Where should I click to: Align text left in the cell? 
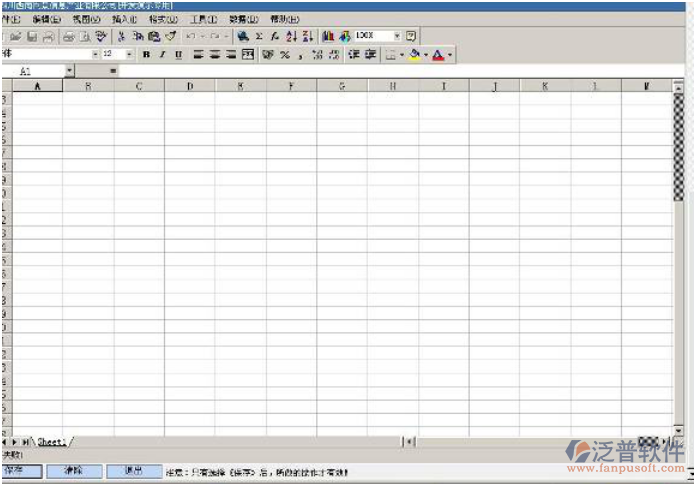pyautogui.click(x=199, y=55)
